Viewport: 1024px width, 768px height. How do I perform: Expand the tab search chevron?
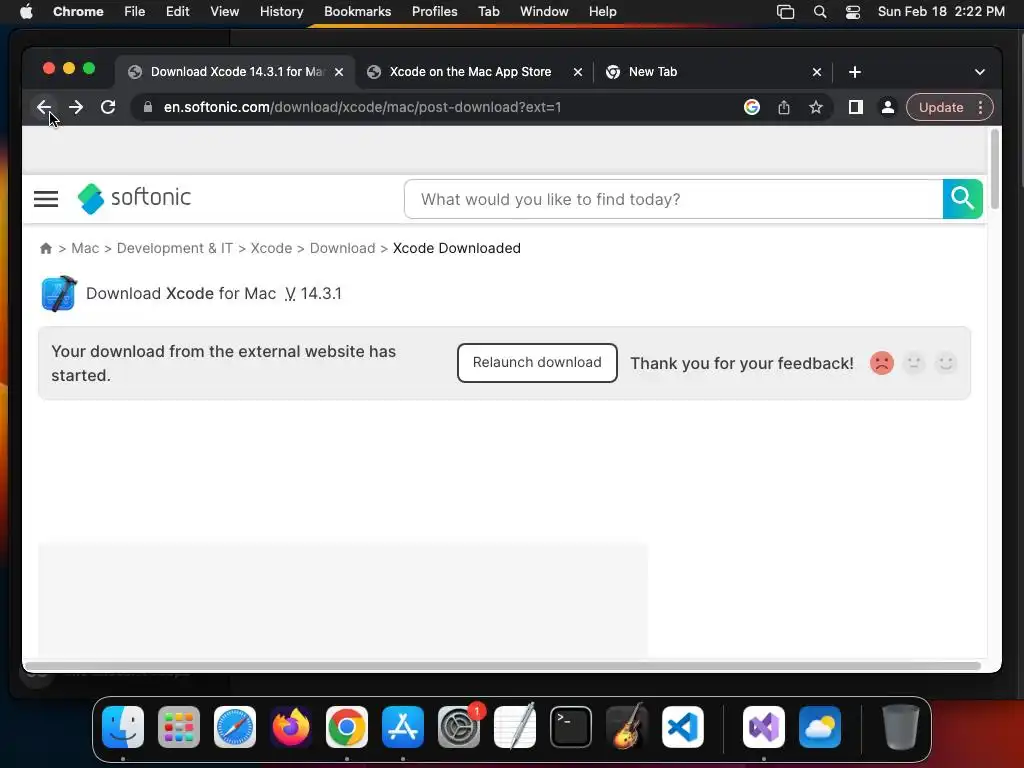[x=980, y=72]
